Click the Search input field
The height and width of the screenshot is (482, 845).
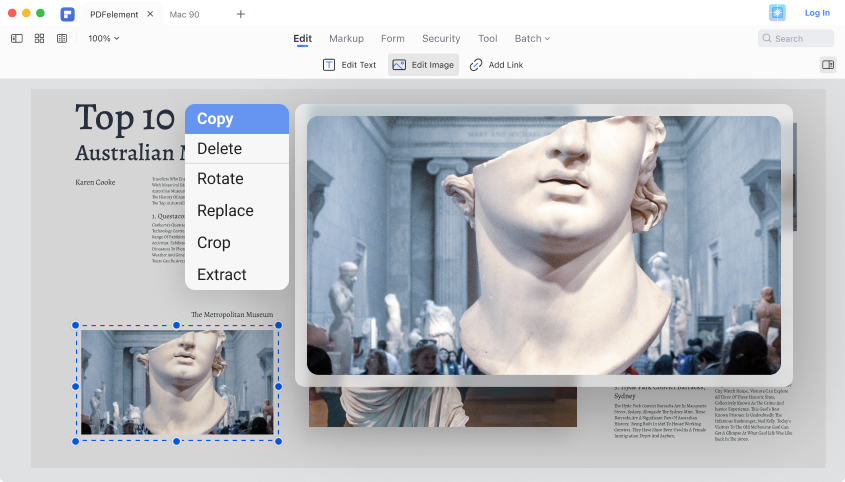tap(796, 38)
